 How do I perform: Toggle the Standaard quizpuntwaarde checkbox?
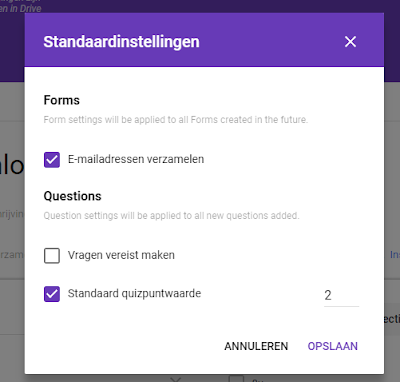pos(52,294)
